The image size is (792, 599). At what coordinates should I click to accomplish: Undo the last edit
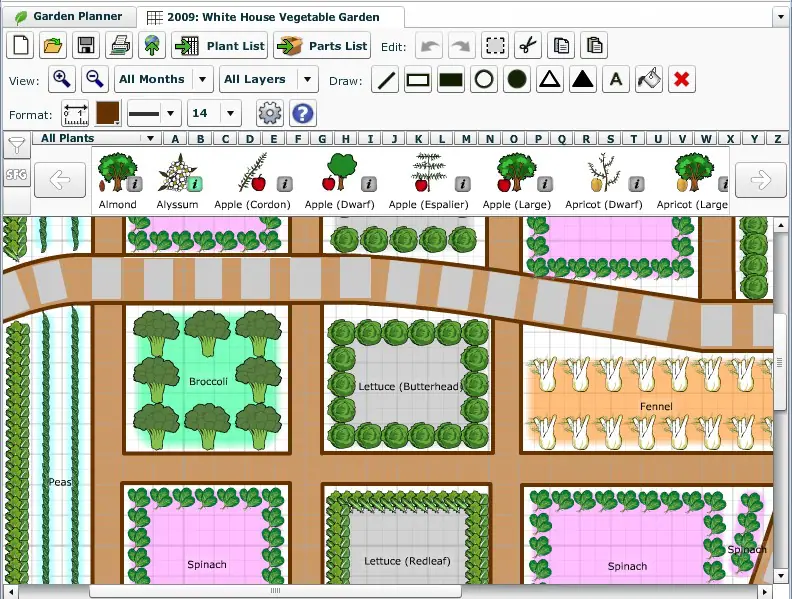tap(429, 46)
